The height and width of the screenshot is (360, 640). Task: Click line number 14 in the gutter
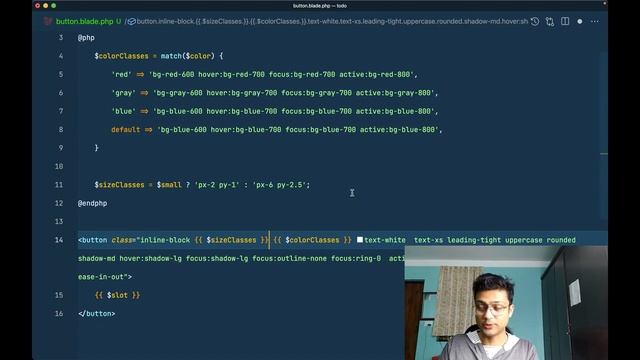click(59, 240)
